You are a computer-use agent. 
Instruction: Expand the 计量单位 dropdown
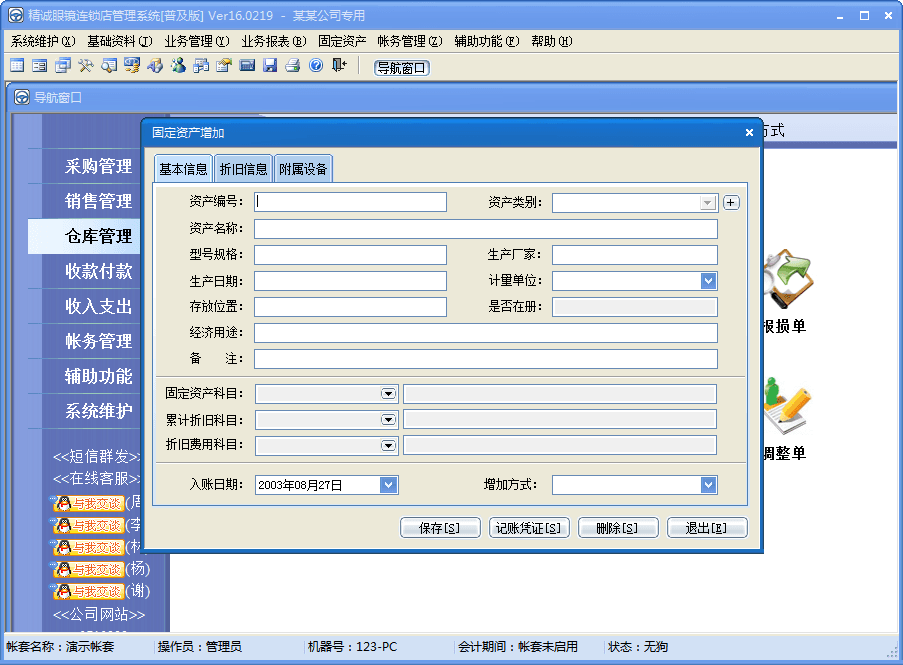point(708,281)
